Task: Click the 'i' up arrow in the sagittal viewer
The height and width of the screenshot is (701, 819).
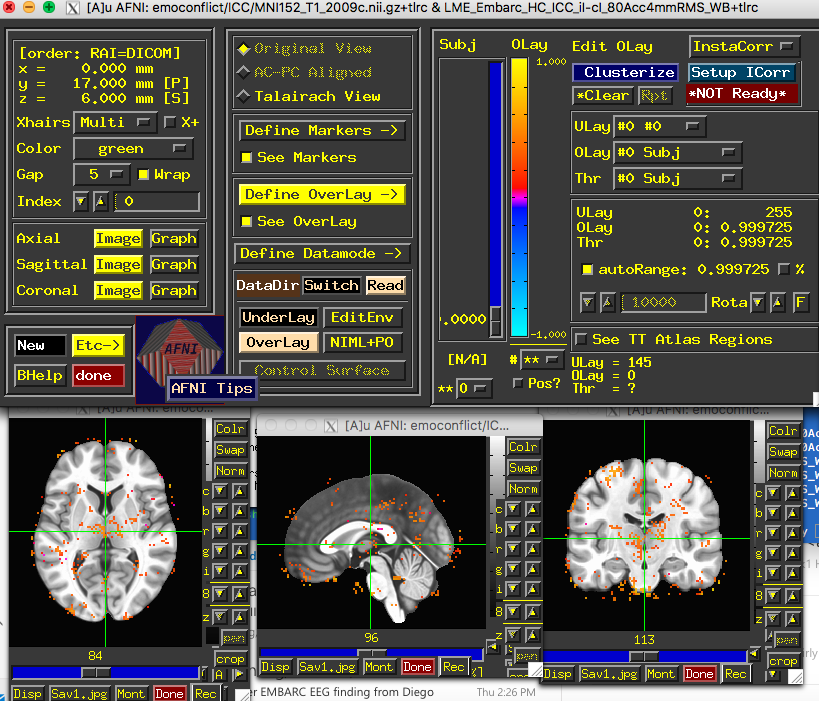Action: (532, 590)
